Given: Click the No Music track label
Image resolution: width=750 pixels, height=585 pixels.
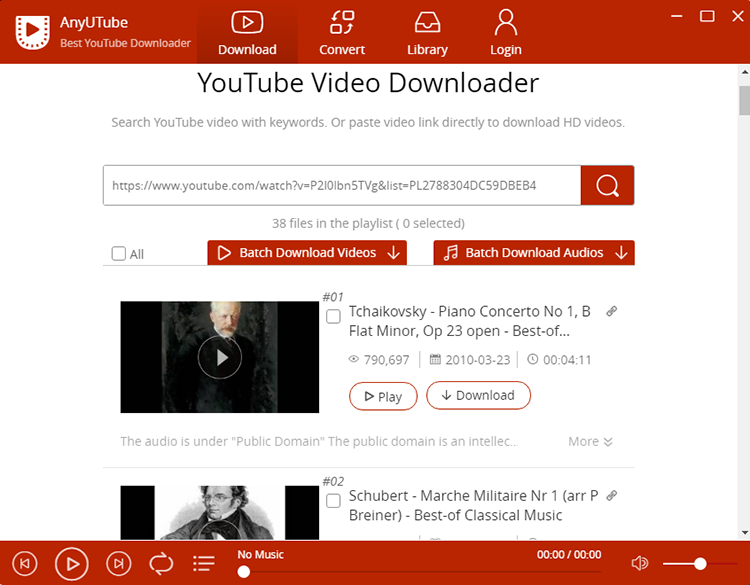Looking at the screenshot, I should 261,554.
